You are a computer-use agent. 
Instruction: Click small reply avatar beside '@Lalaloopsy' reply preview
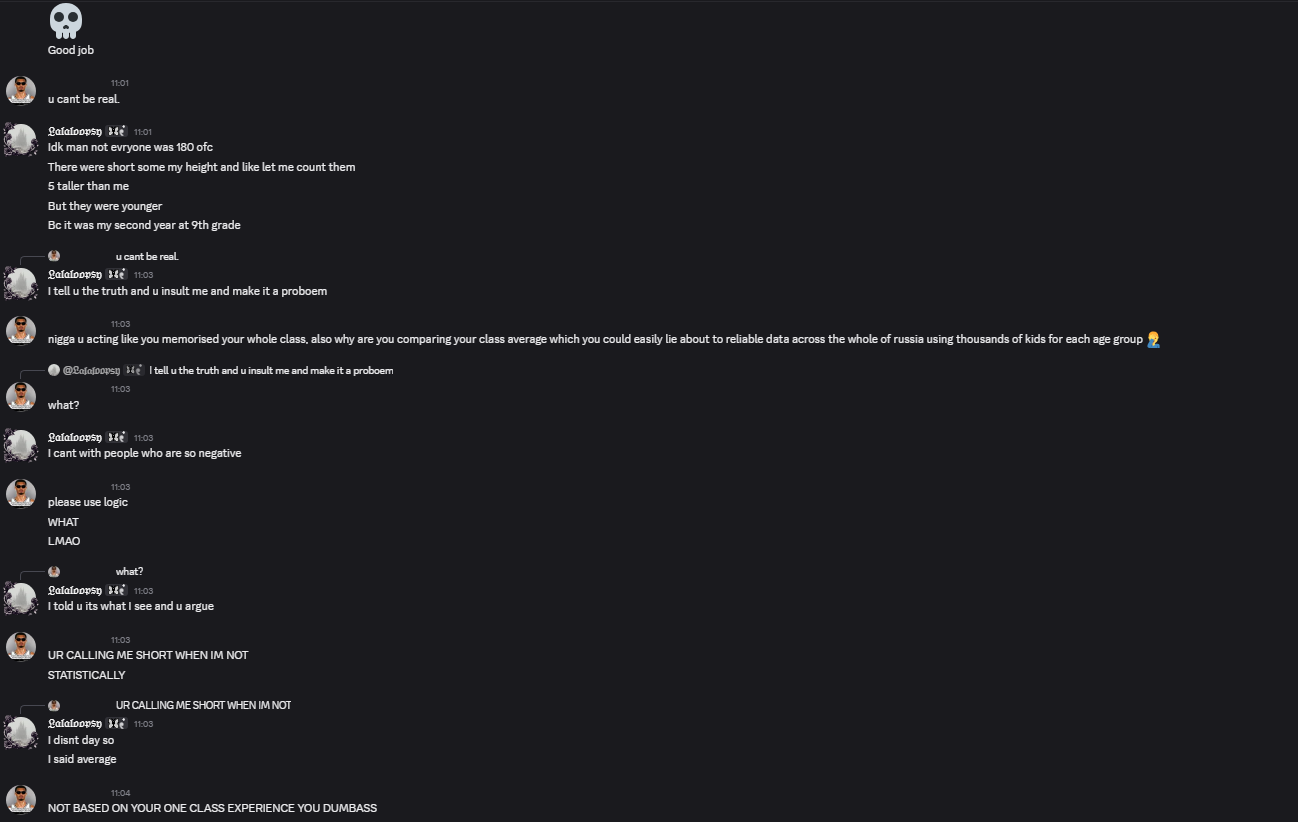[x=54, y=370]
